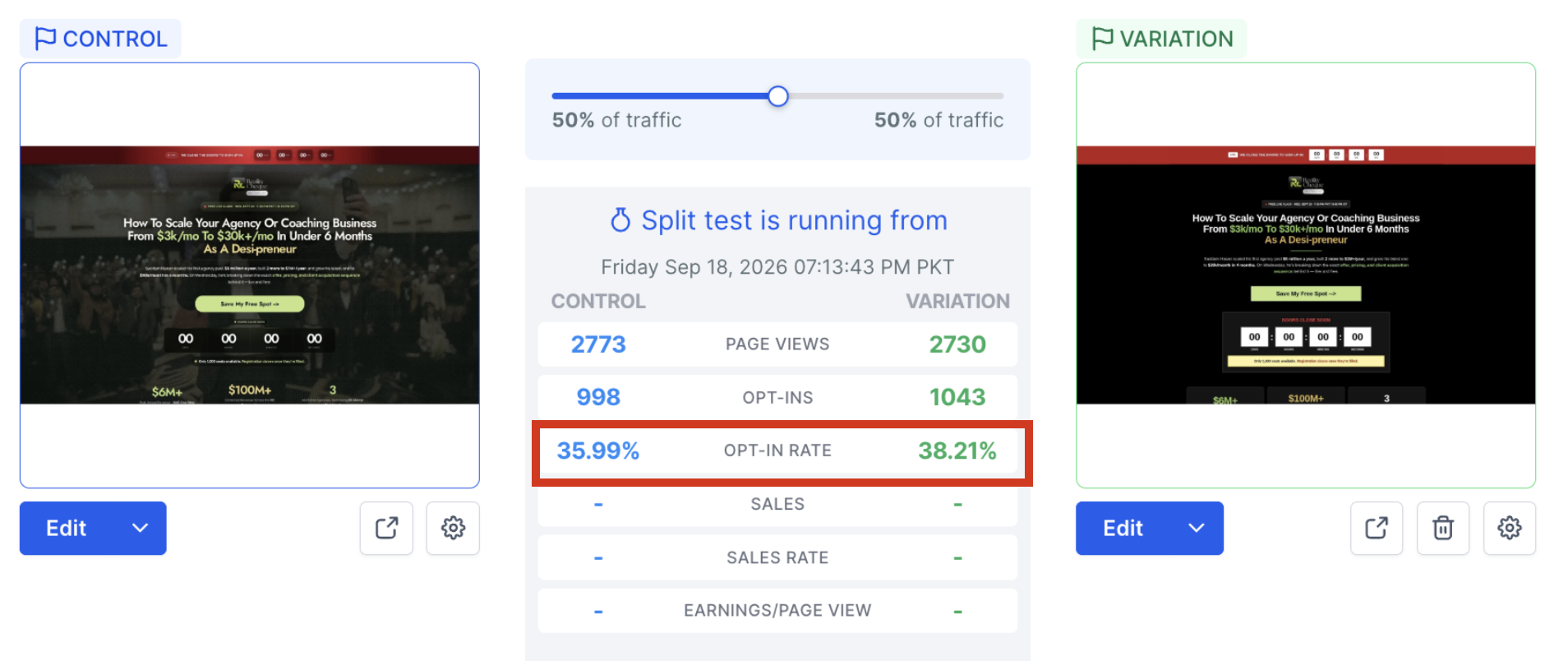The image size is (1568, 661).
Task: Click Variation opt-in rate 38.21%
Action: pyautogui.click(x=957, y=451)
